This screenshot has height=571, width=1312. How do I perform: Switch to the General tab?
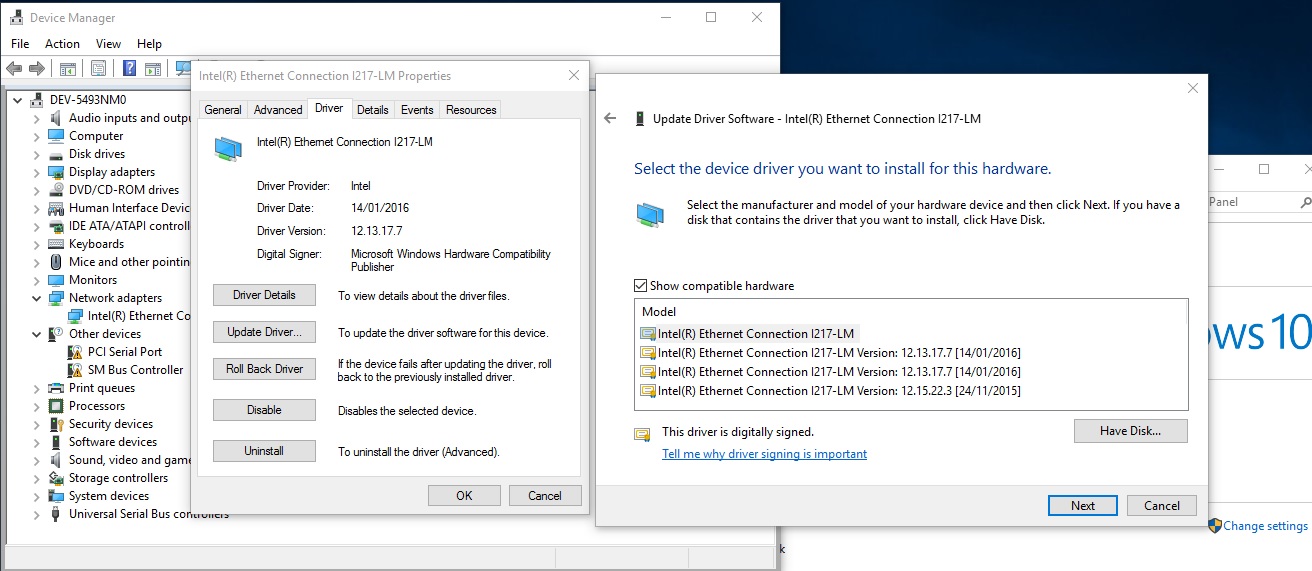tap(223, 110)
